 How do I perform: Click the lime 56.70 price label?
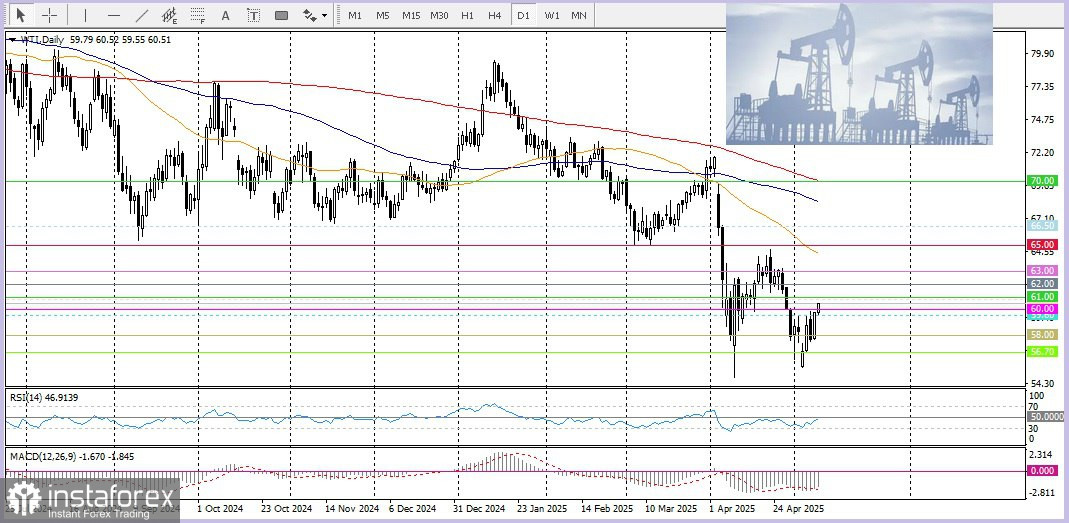[1043, 352]
